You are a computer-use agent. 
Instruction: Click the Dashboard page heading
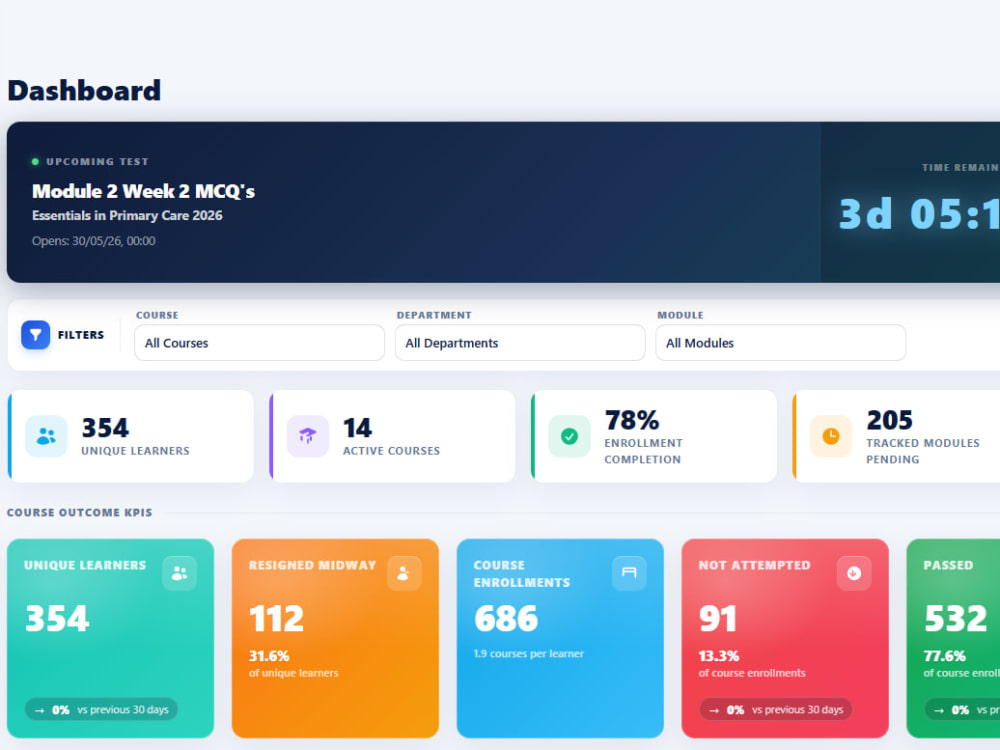coord(84,91)
